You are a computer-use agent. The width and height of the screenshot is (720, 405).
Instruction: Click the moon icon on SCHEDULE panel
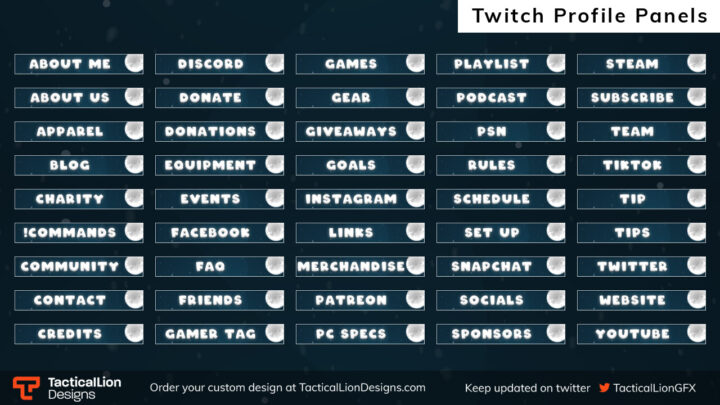[x=556, y=198]
